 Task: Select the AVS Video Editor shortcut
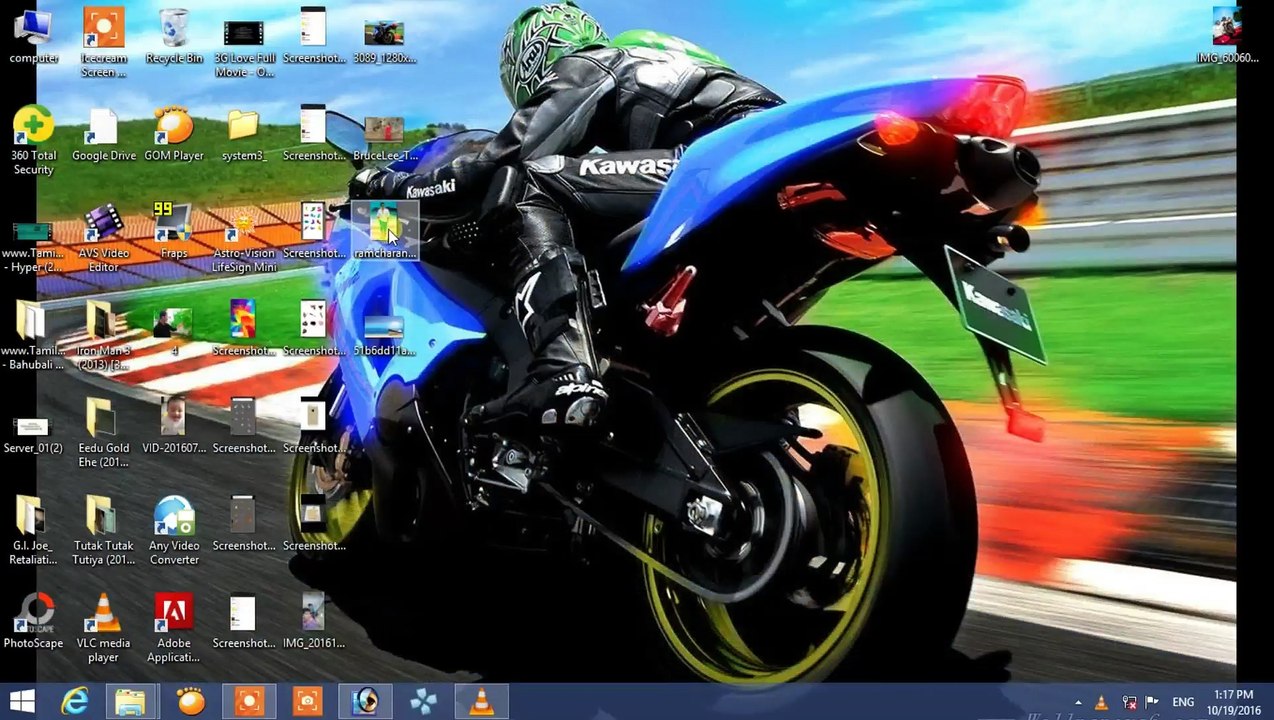pos(103,238)
